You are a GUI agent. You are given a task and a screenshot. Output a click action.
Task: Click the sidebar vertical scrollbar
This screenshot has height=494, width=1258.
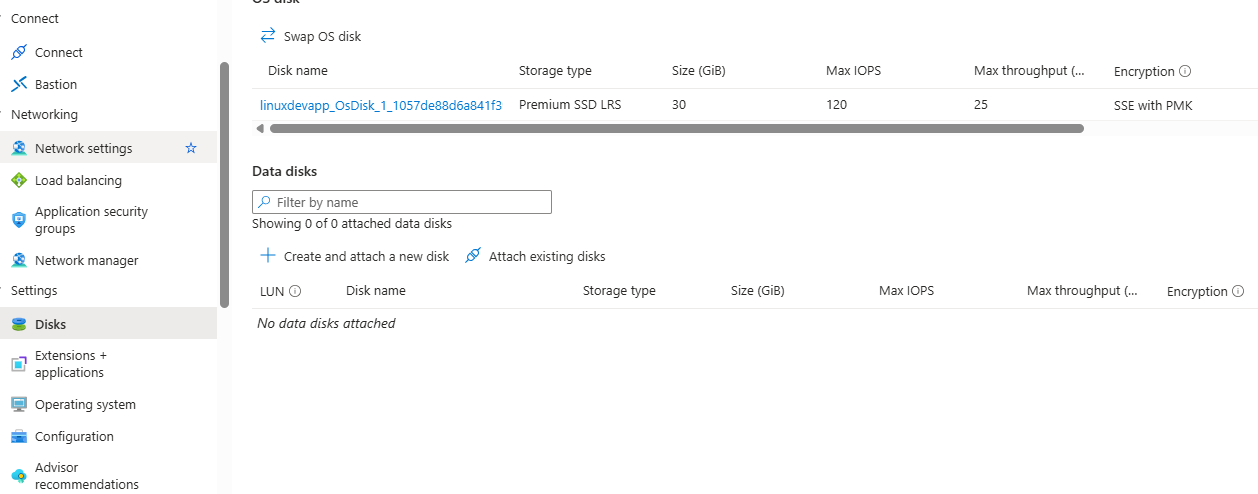coord(224,185)
